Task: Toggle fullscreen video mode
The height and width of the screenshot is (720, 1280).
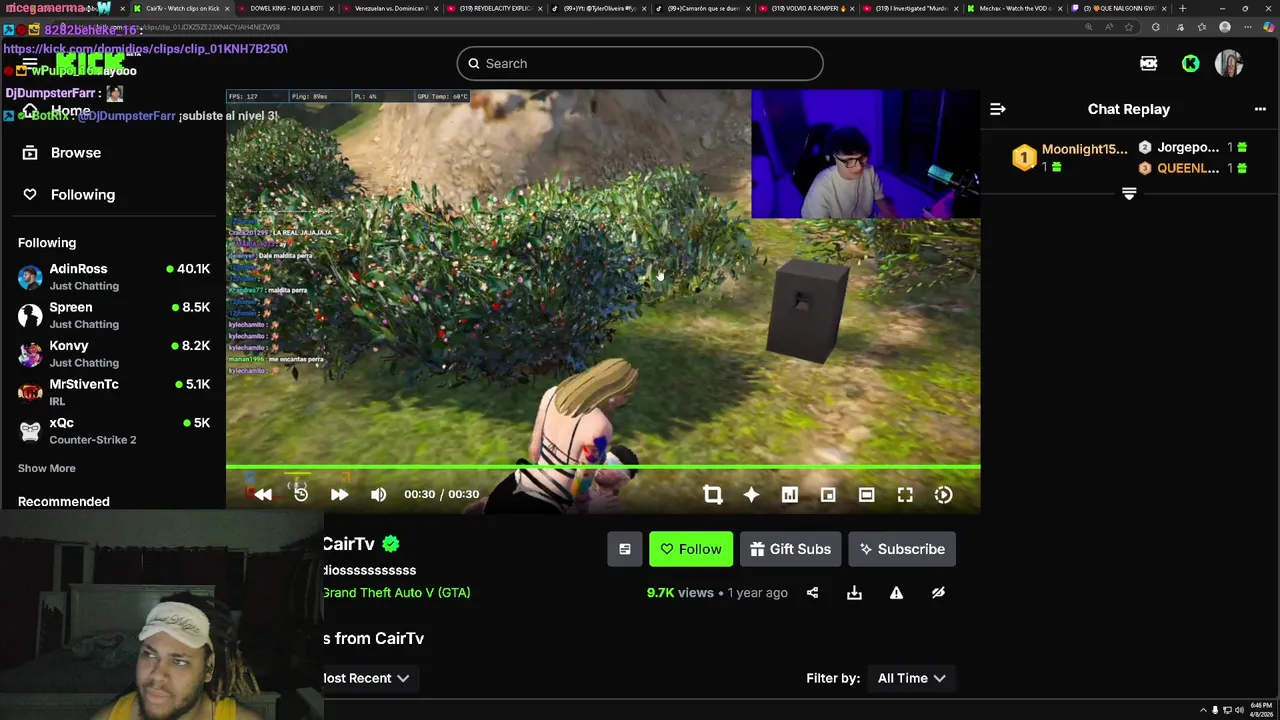Action: pos(905,494)
